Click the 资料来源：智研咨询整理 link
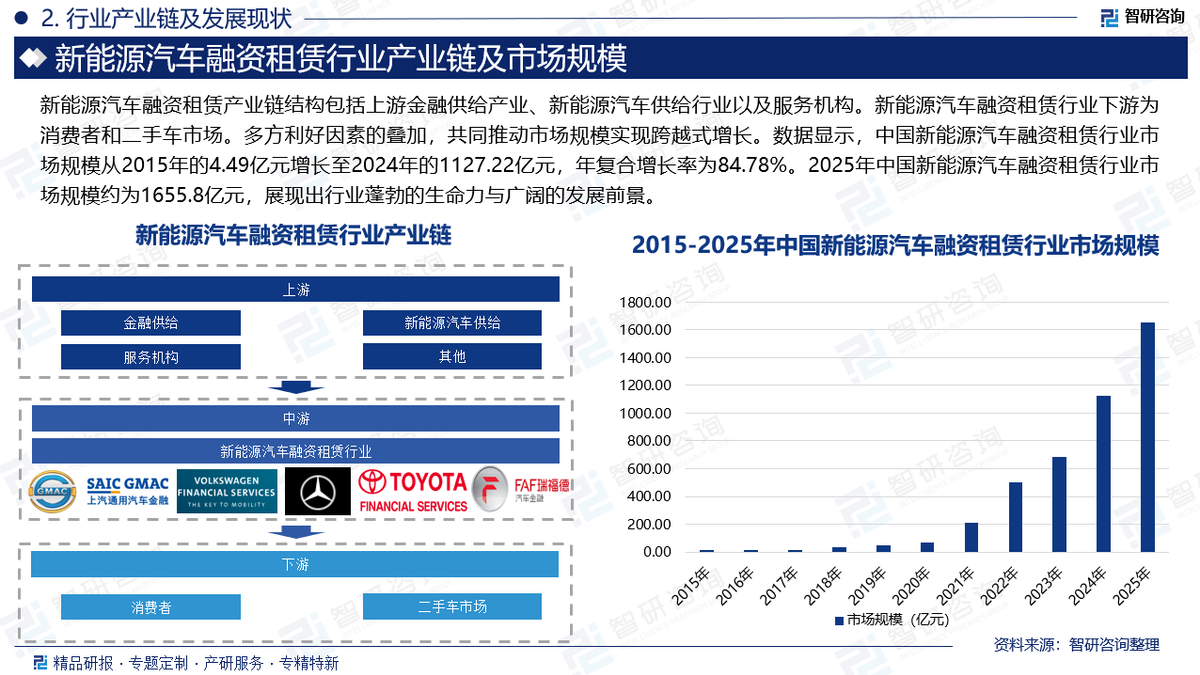 [1075, 645]
